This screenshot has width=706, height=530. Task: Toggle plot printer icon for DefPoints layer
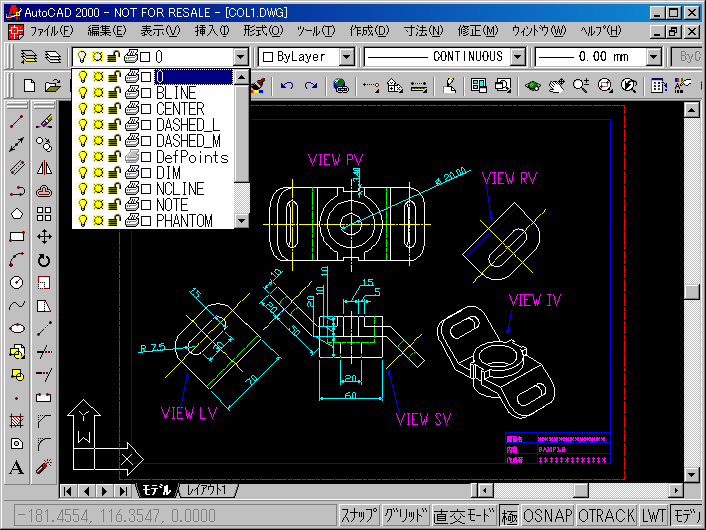[131, 157]
